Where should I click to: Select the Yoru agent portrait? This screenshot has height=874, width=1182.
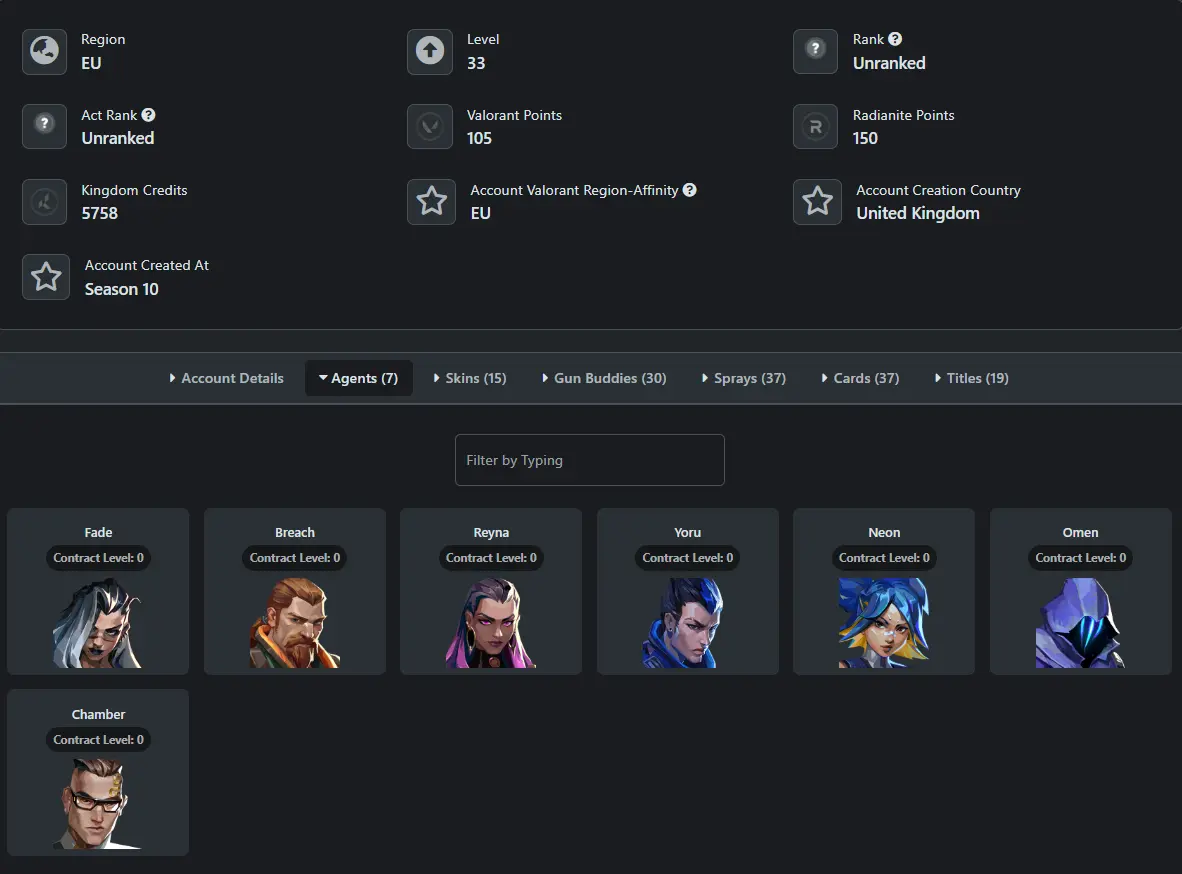(687, 623)
